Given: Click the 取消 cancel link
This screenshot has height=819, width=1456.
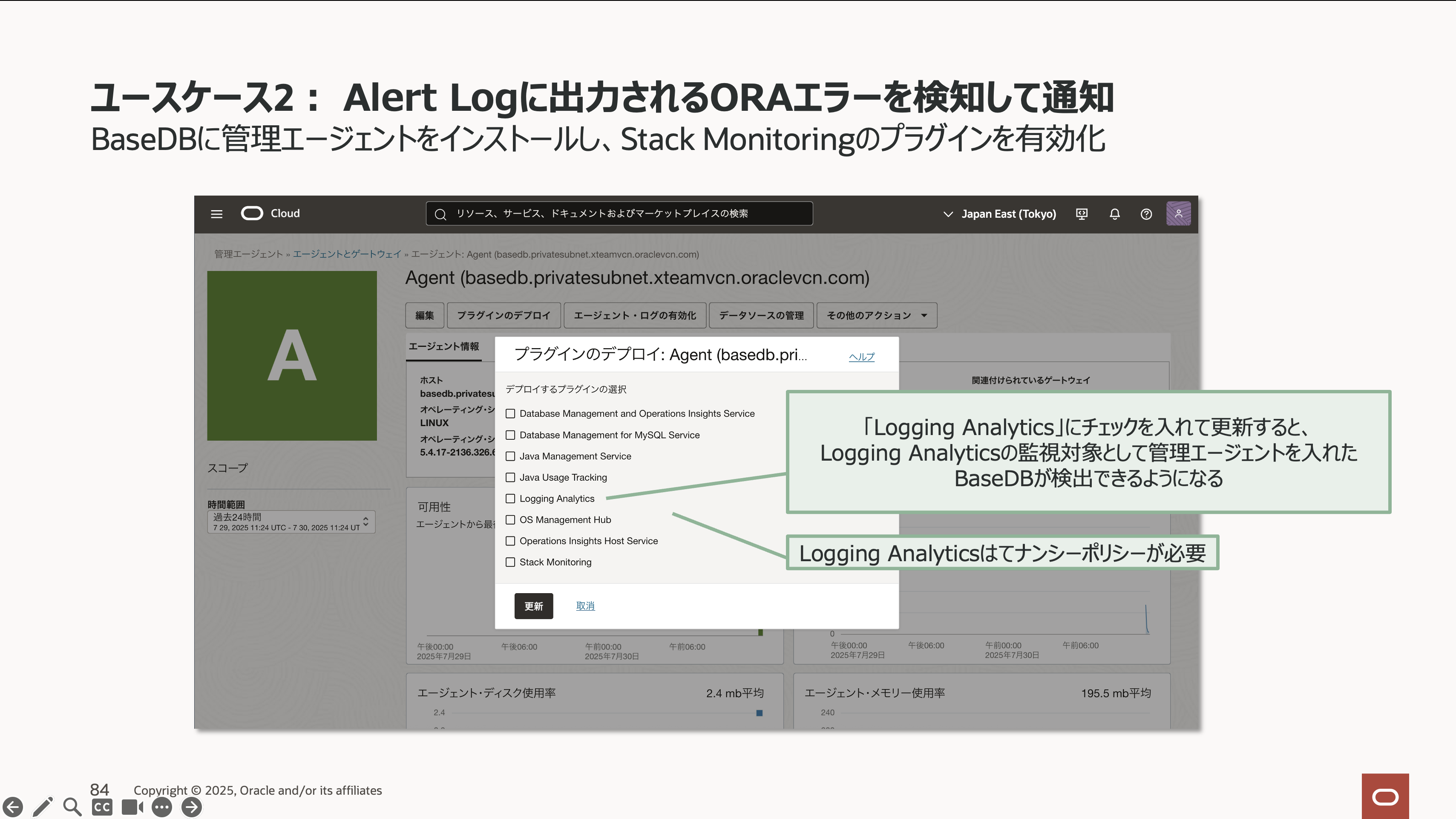Looking at the screenshot, I should click(x=585, y=606).
